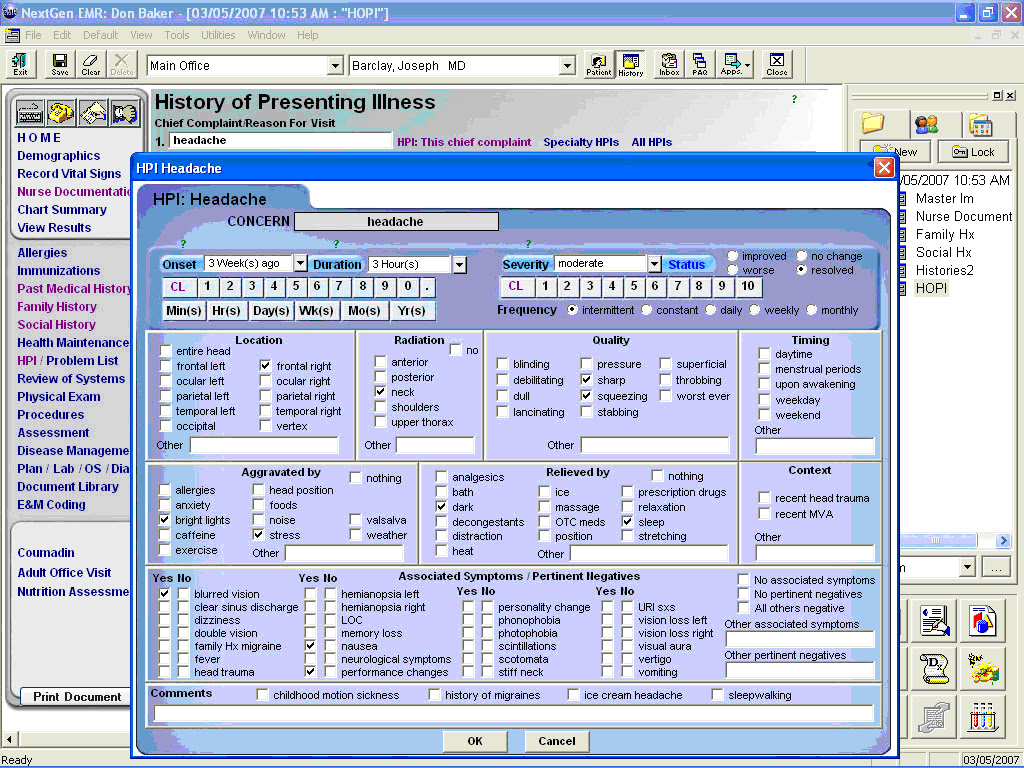
Task: Open the PAQ toolbar icon
Action: click(x=699, y=64)
